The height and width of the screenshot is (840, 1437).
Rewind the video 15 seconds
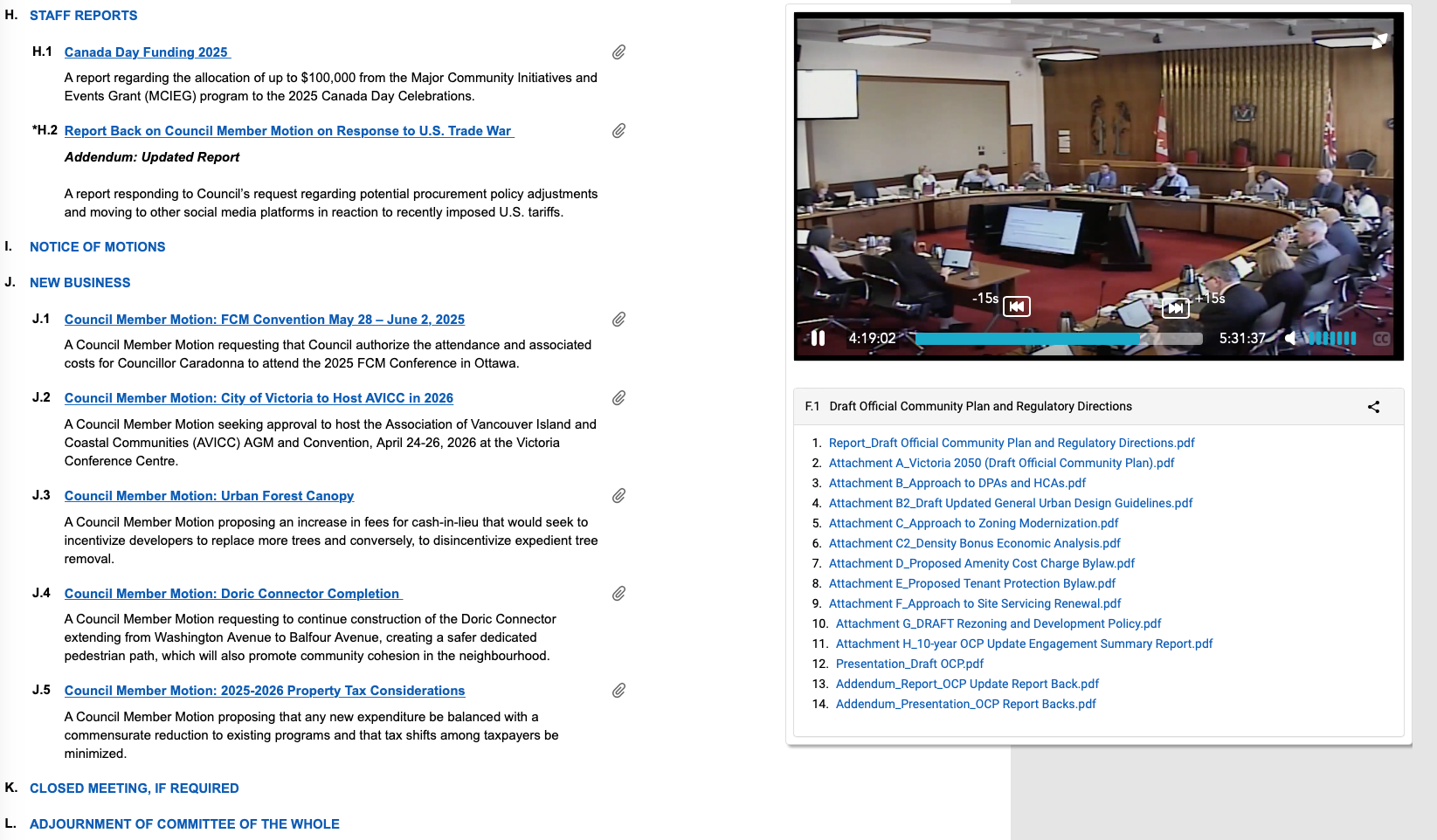(x=1016, y=306)
